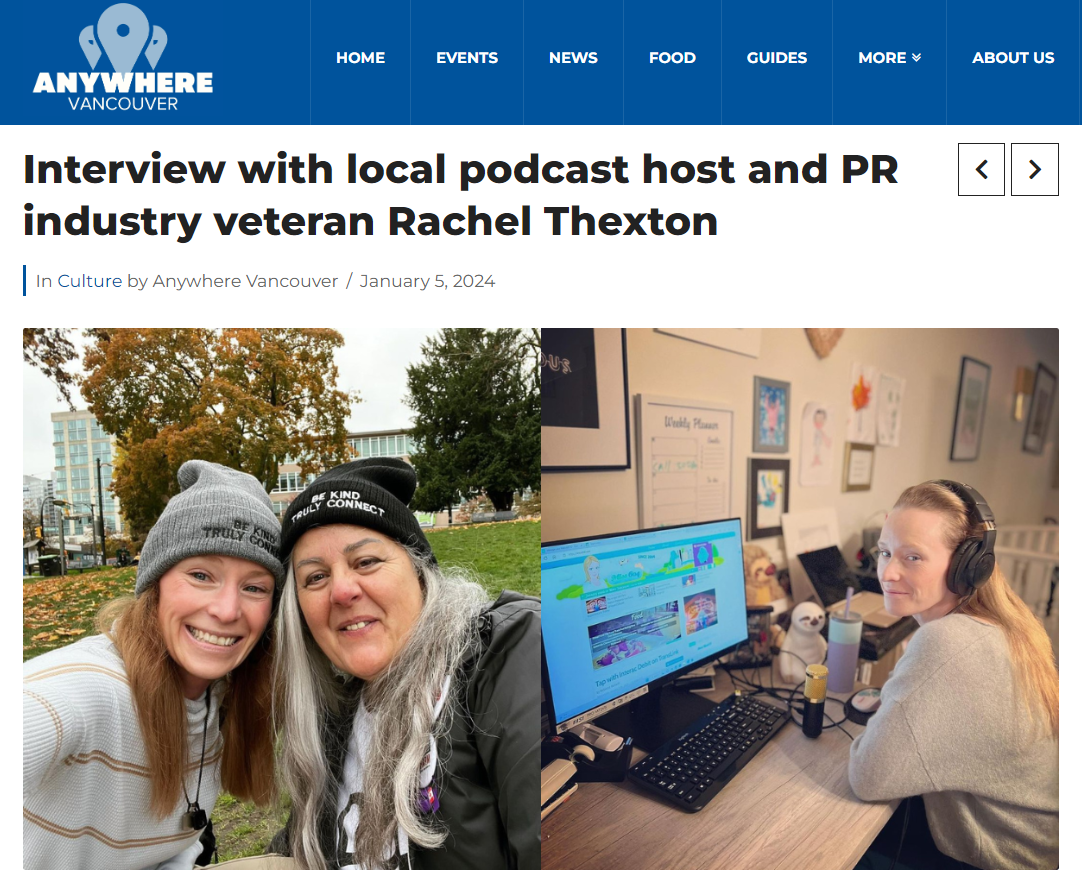1082x887 pixels.
Task: Visit the ABOUT US page
Action: tap(1013, 58)
